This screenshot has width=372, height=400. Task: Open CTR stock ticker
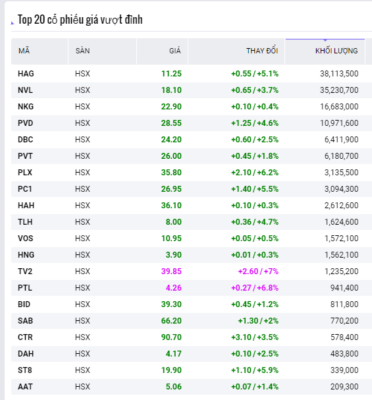[25, 337]
